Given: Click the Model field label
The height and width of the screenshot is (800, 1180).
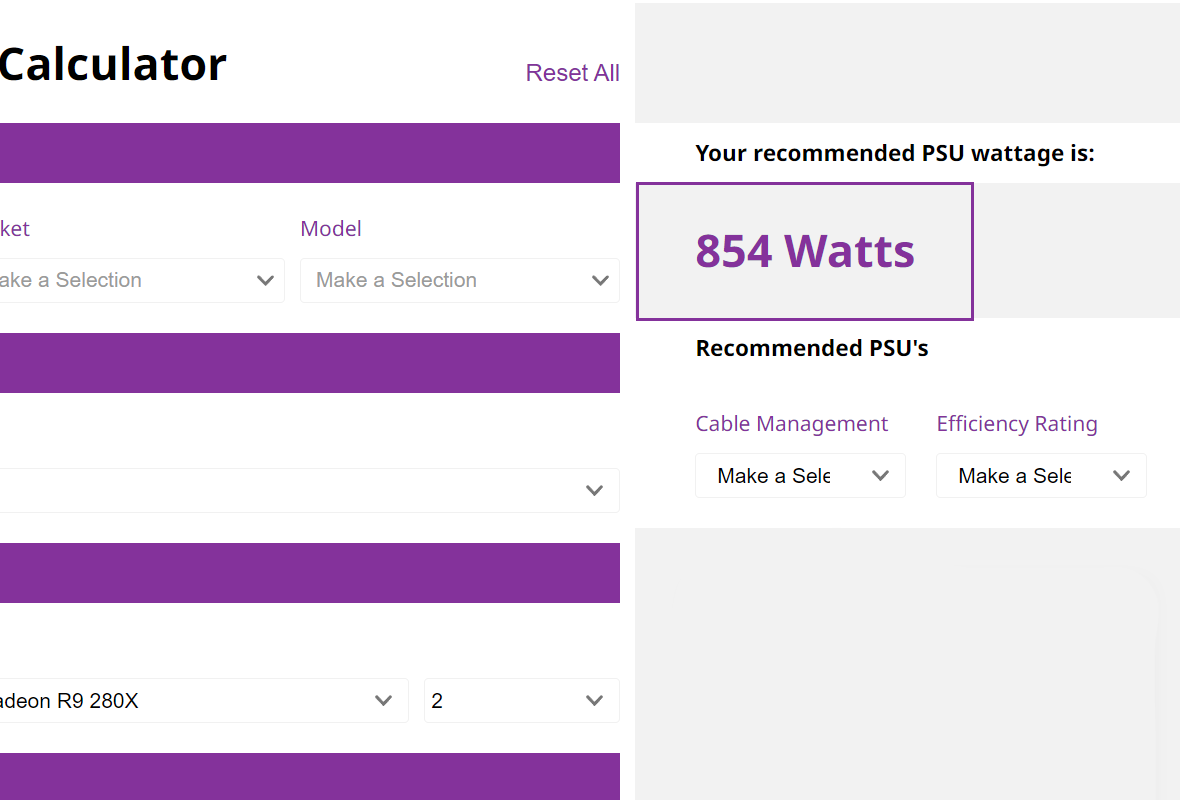Looking at the screenshot, I should pyautogui.click(x=331, y=229).
